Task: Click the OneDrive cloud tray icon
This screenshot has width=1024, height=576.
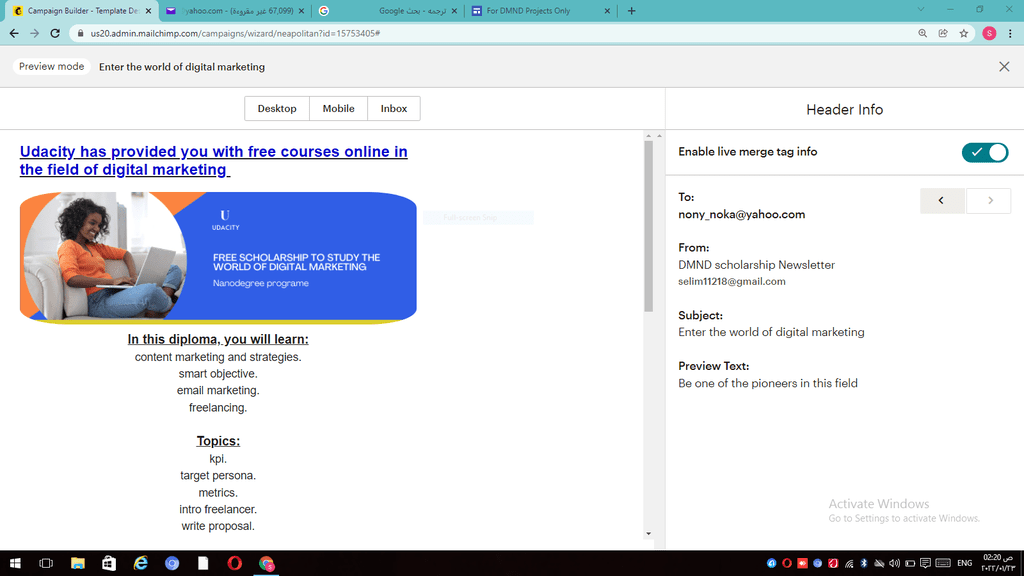Action: [x=879, y=563]
